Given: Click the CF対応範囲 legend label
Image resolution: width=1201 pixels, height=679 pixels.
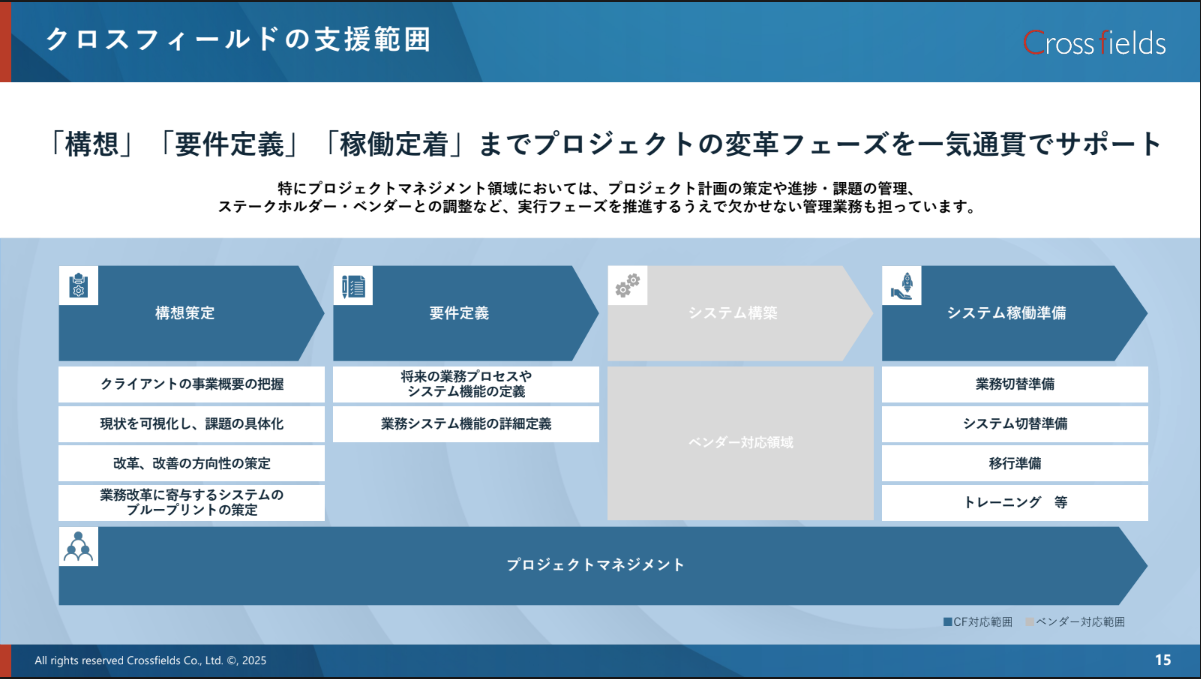Looking at the screenshot, I should (984, 622).
